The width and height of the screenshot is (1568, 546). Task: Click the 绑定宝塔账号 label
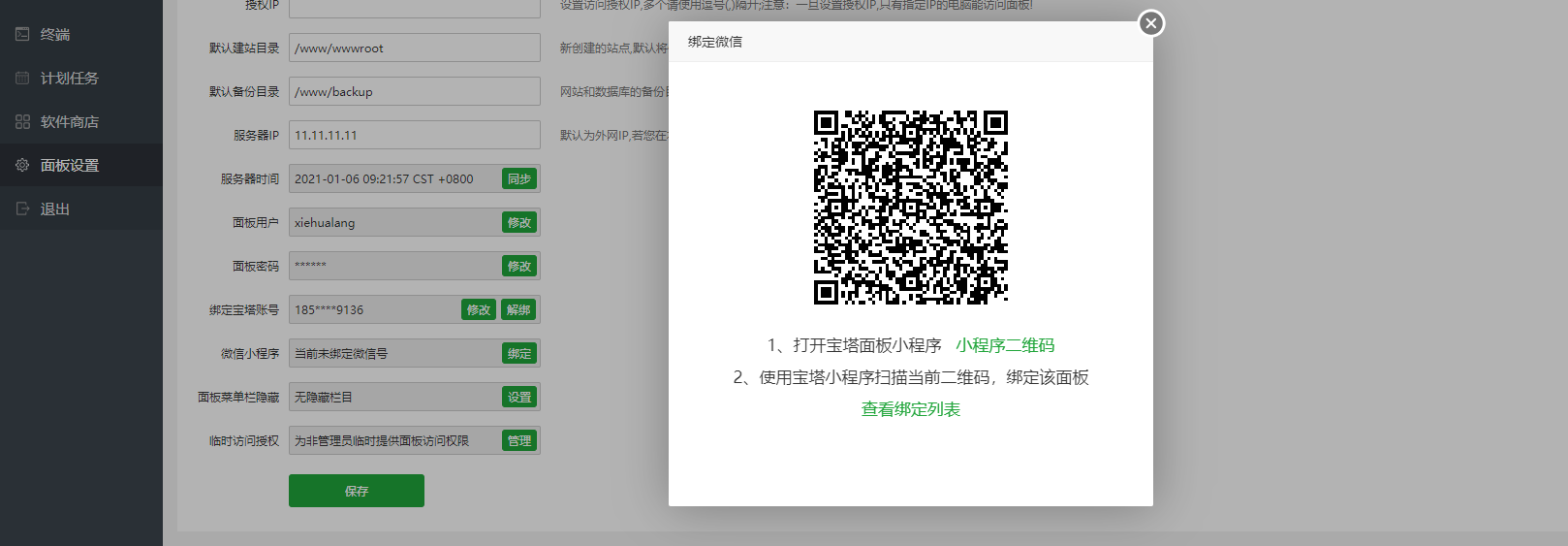click(244, 309)
